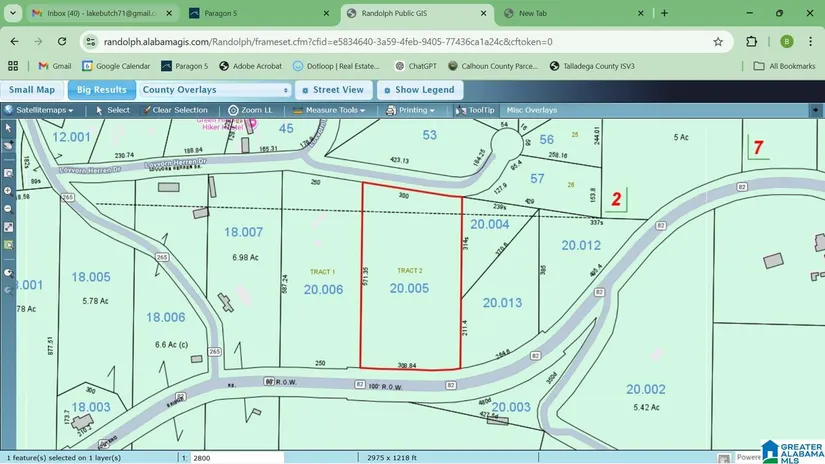The height and width of the screenshot is (464, 825).
Task: Open the Calhoun County Parcel bookmark
Action: (x=494, y=66)
